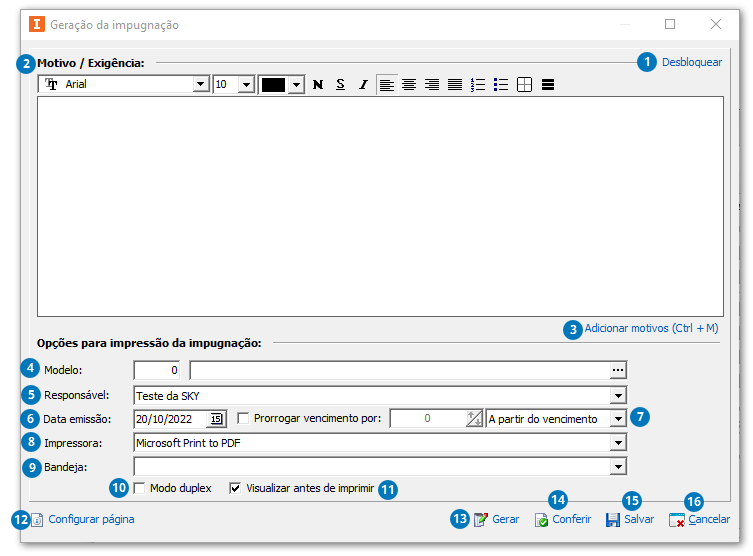Click the Modelo code number field

[157, 370]
